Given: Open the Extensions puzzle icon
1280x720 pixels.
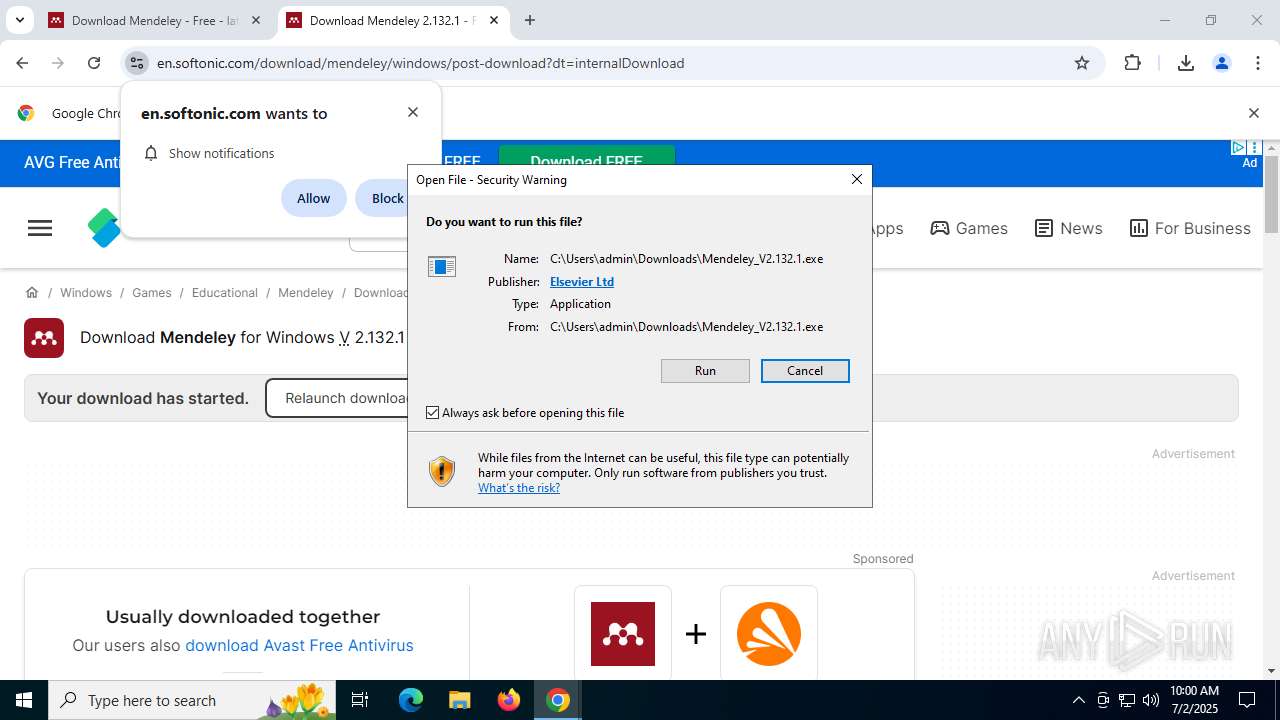Looking at the screenshot, I should [x=1132, y=63].
